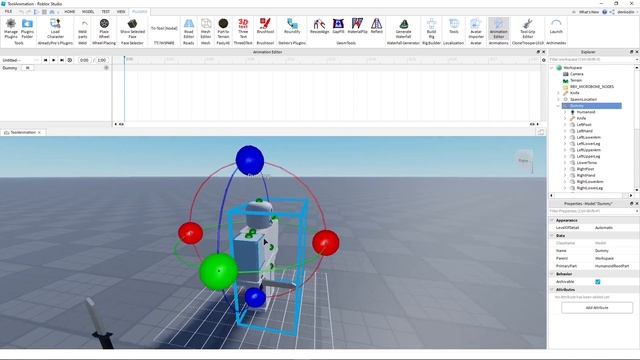640x360 pixels.
Task: Click the Part to Terrain plugin
Action: 223,28
